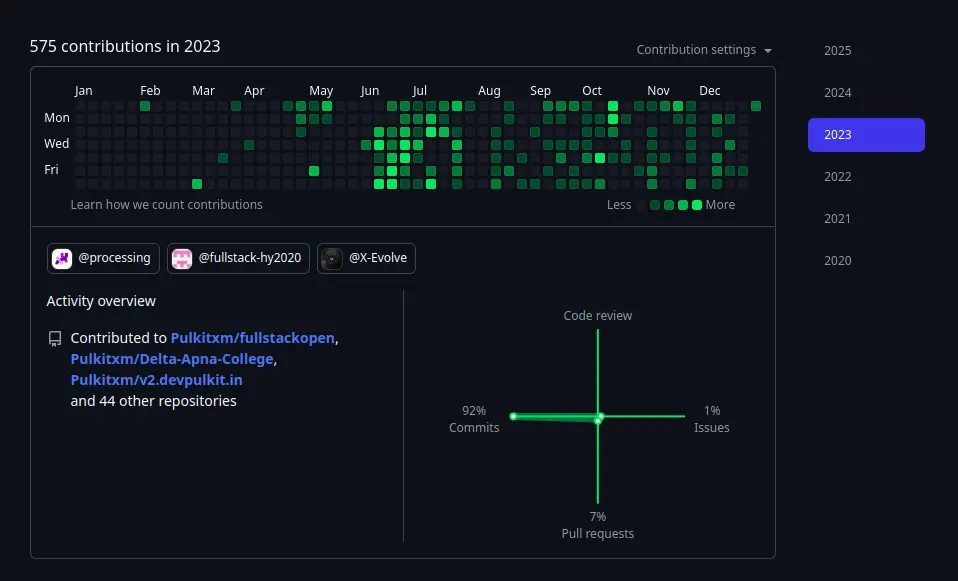Switch to the 2024 contributions year
The image size is (958, 581).
[837, 93]
